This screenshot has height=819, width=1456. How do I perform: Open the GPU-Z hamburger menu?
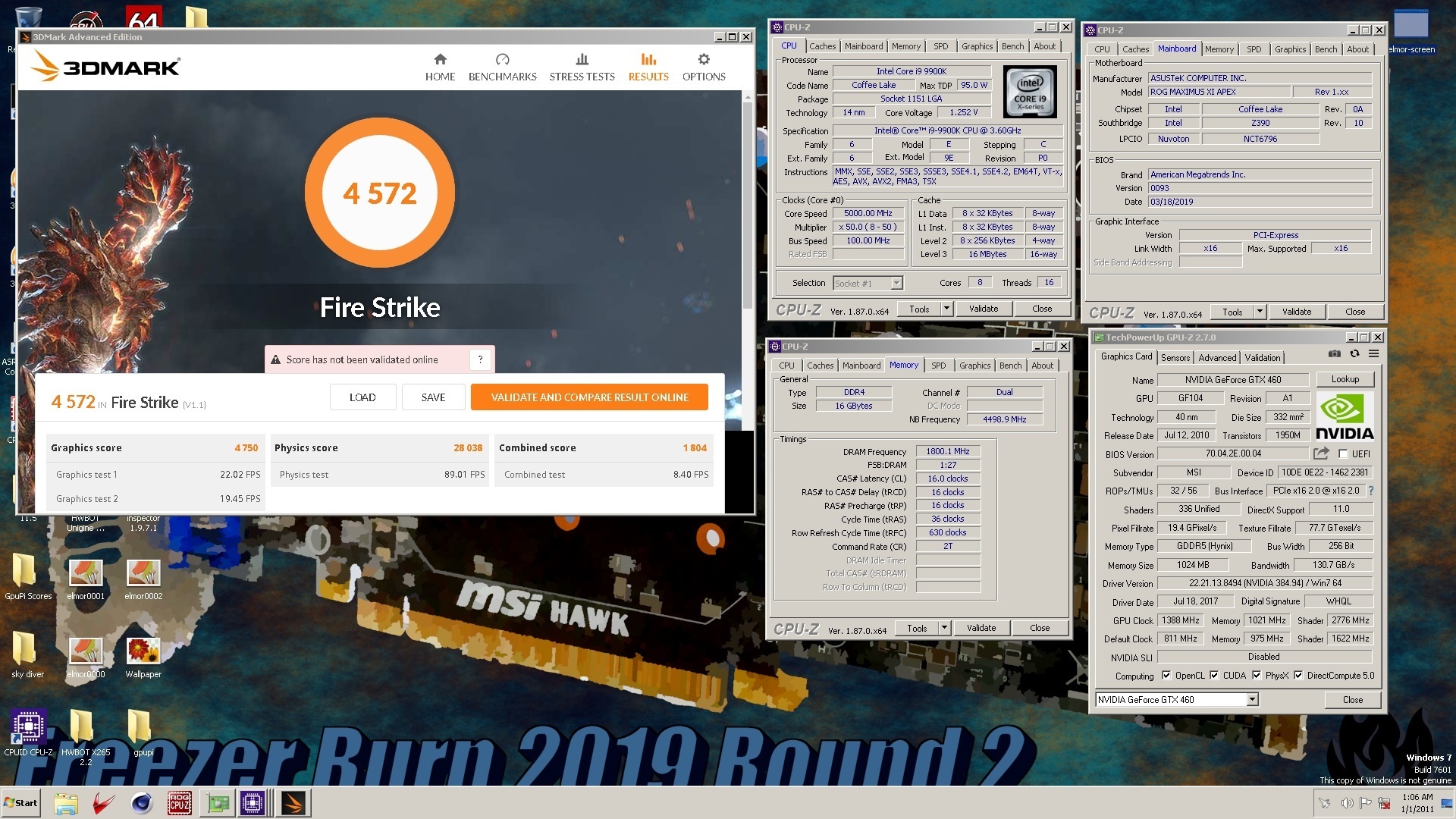[1373, 354]
